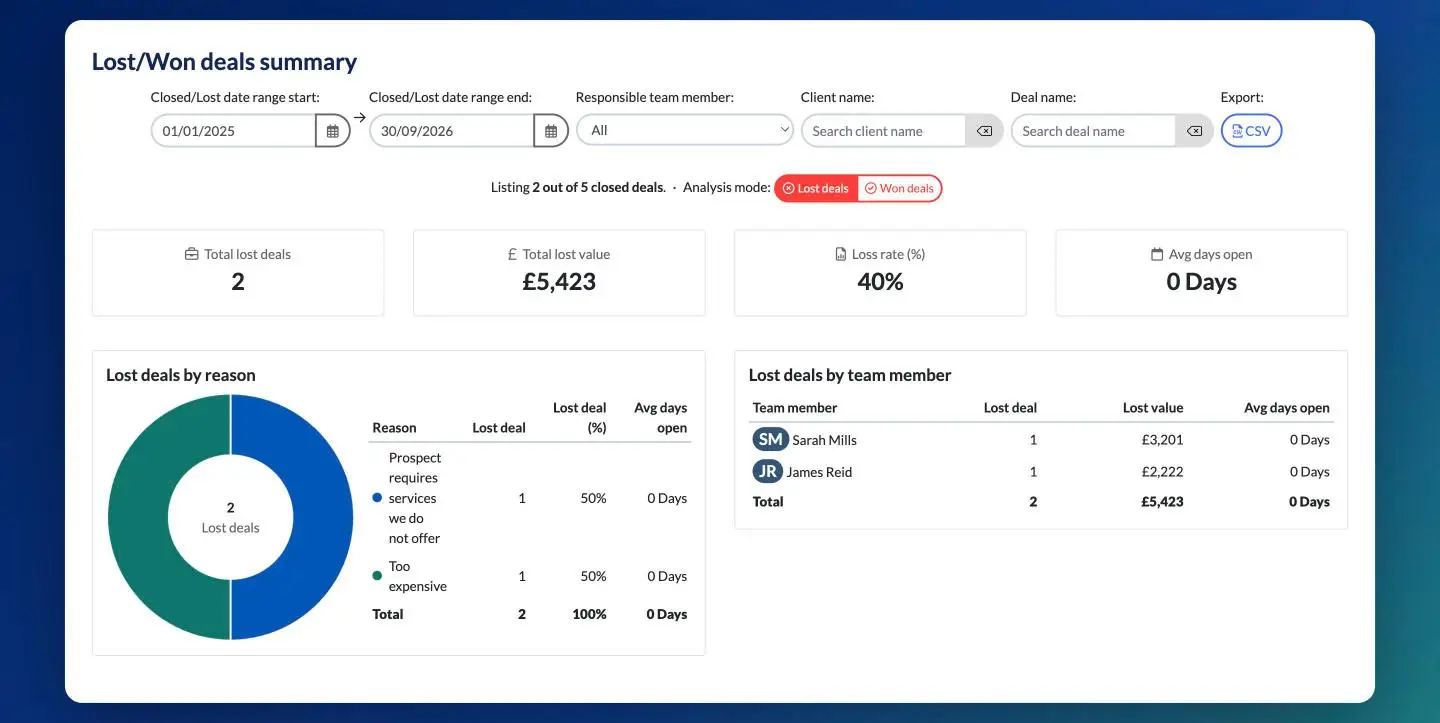Click the calendar icon beside Avg days open

[x=1157, y=254]
